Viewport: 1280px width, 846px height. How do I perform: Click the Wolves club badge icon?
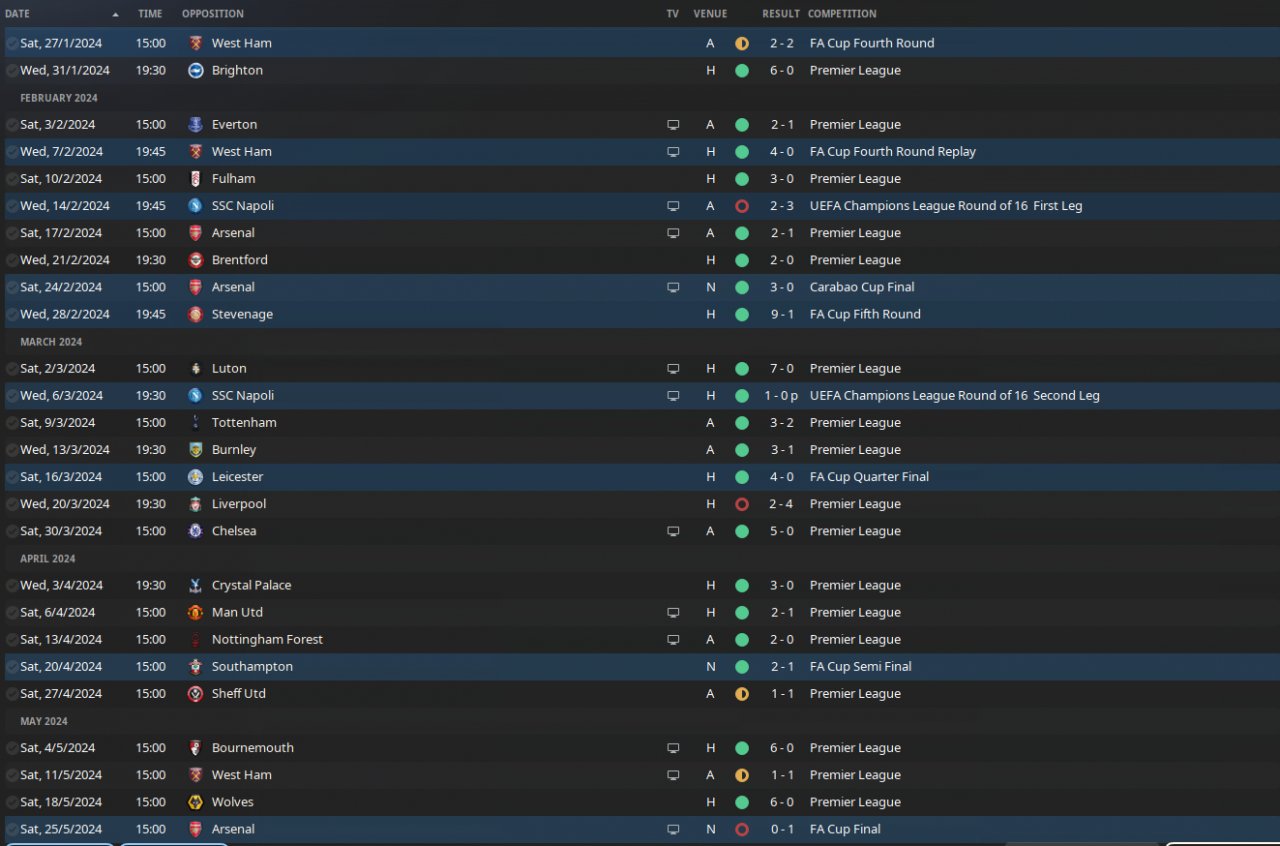(195, 802)
